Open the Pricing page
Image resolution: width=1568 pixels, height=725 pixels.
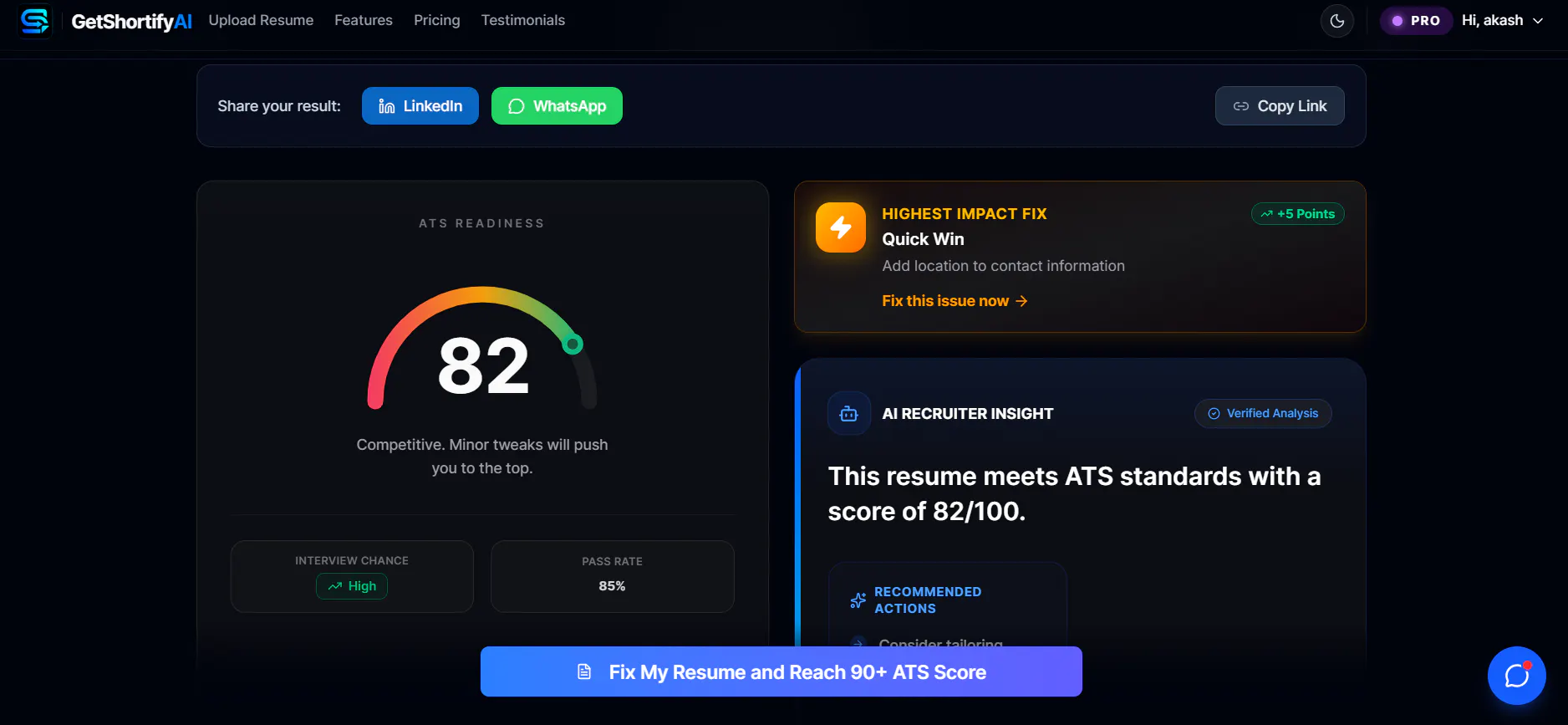pos(437,20)
